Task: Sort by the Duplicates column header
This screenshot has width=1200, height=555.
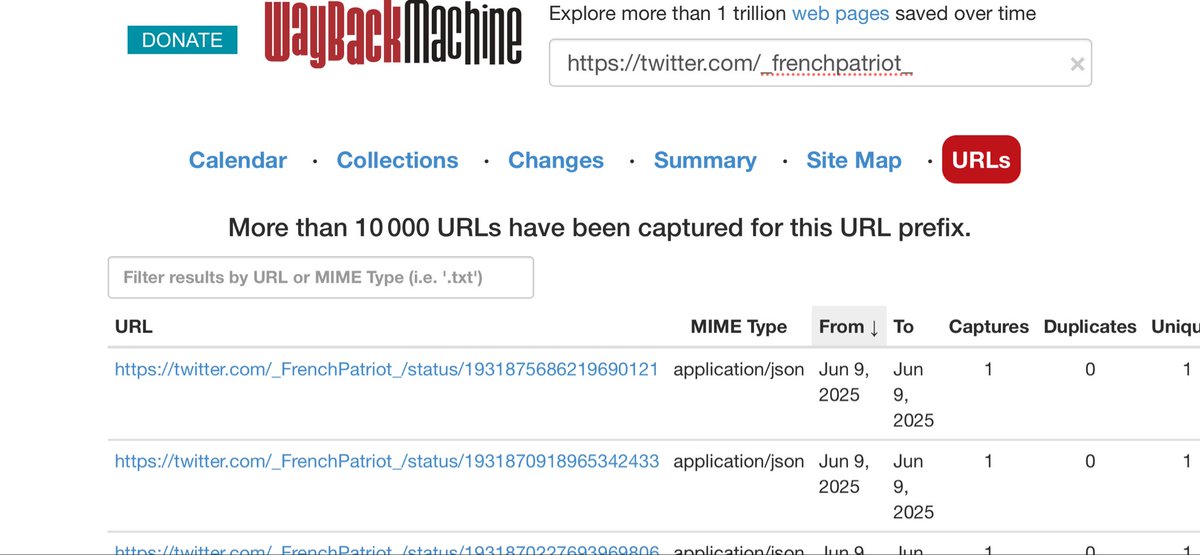Action: (x=1090, y=327)
